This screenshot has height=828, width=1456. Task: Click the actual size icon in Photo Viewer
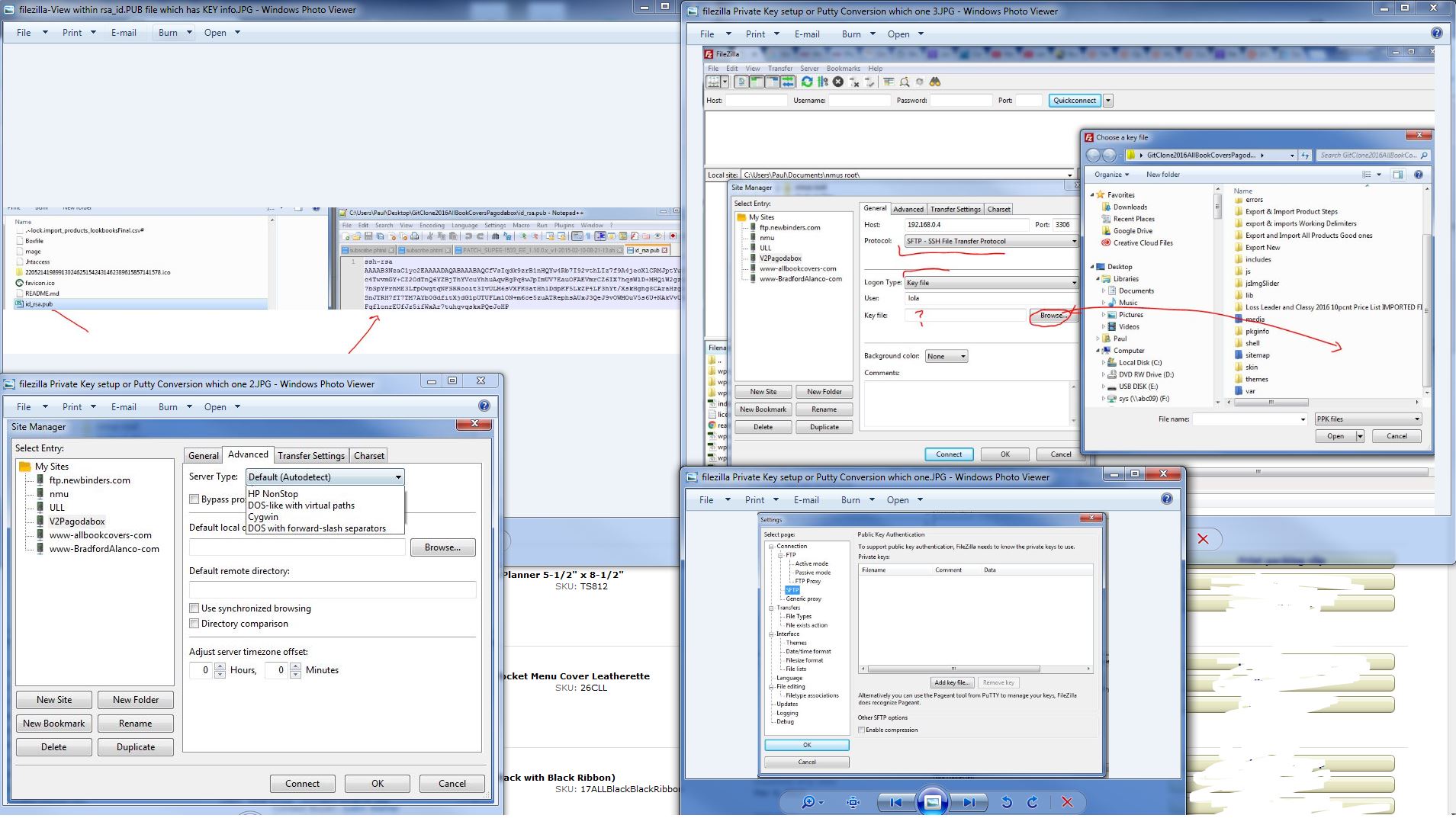(x=853, y=802)
